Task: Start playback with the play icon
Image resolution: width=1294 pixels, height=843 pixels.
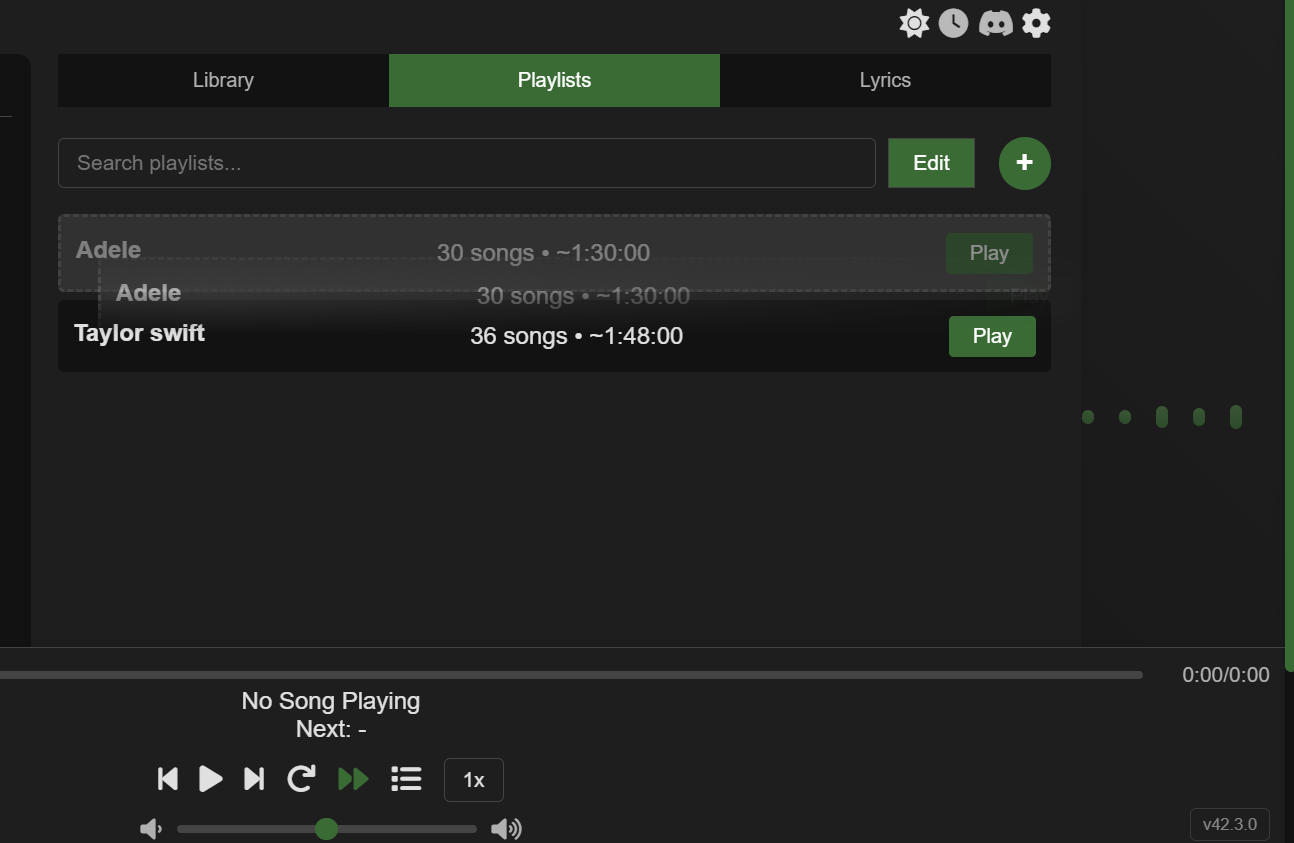Action: click(x=210, y=779)
